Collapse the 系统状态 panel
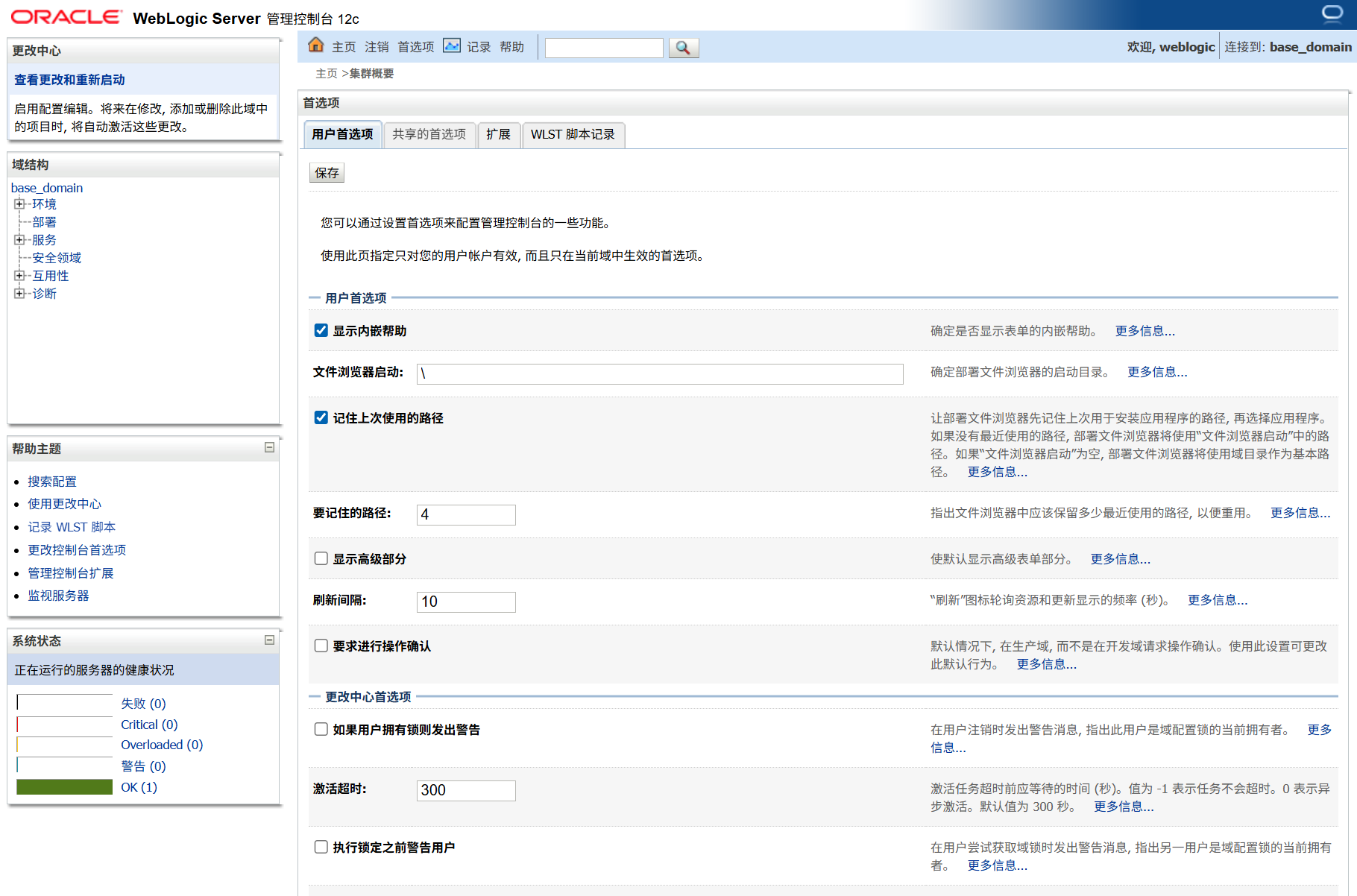This screenshot has width=1357, height=896. point(270,640)
